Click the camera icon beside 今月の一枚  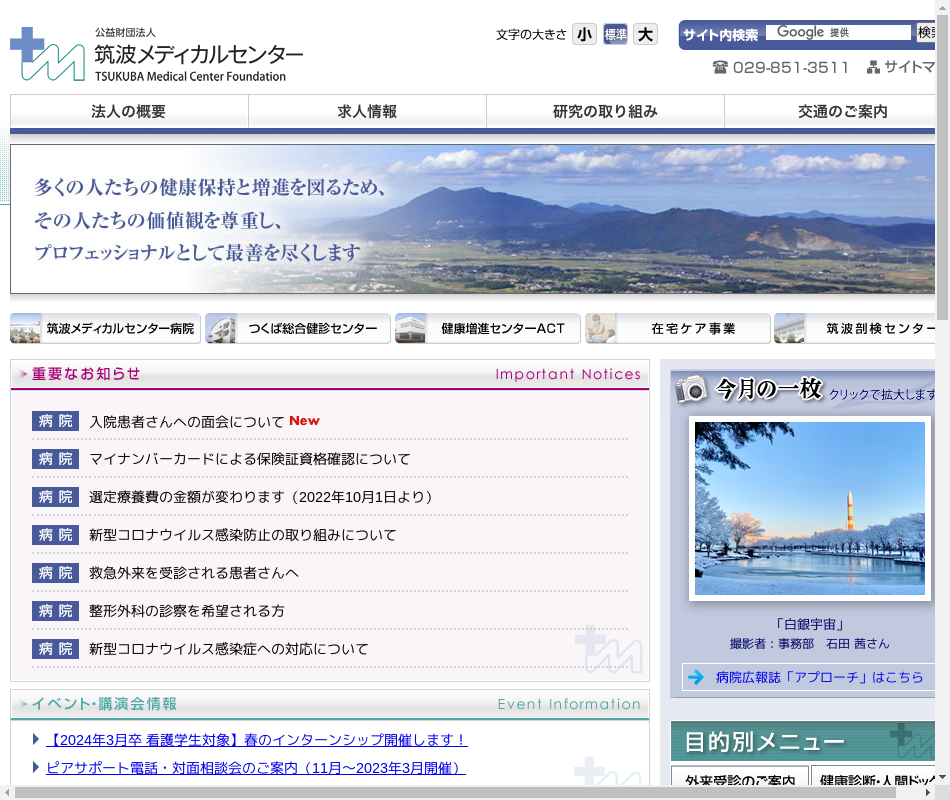(691, 389)
